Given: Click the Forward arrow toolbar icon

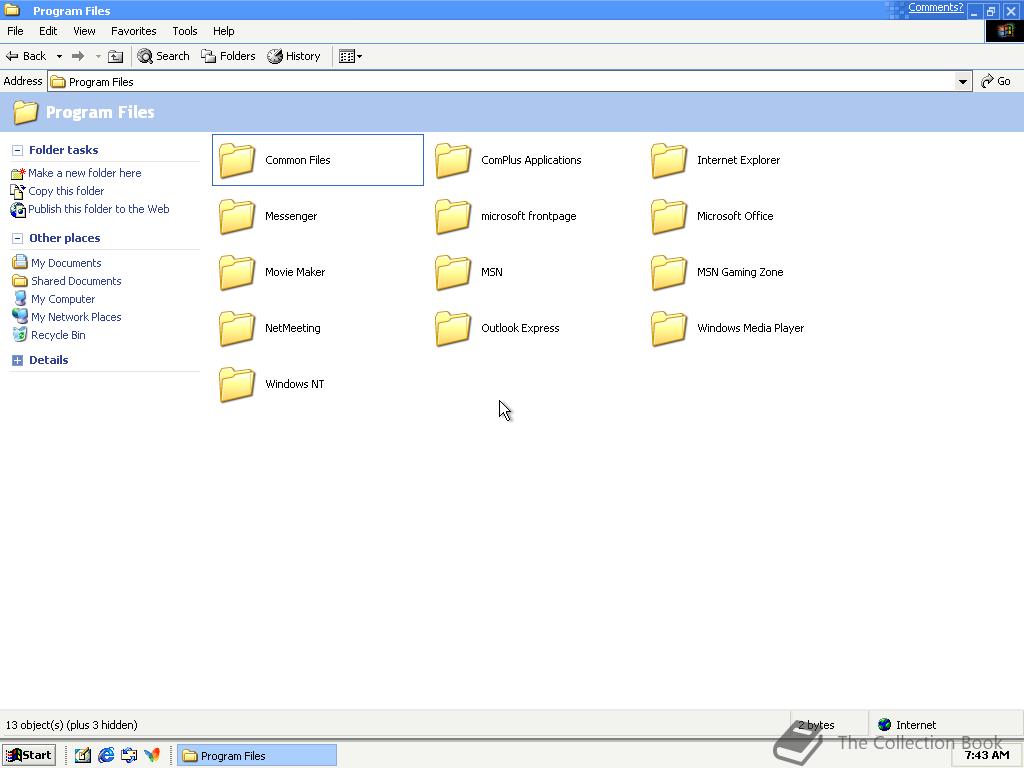Looking at the screenshot, I should pos(78,56).
